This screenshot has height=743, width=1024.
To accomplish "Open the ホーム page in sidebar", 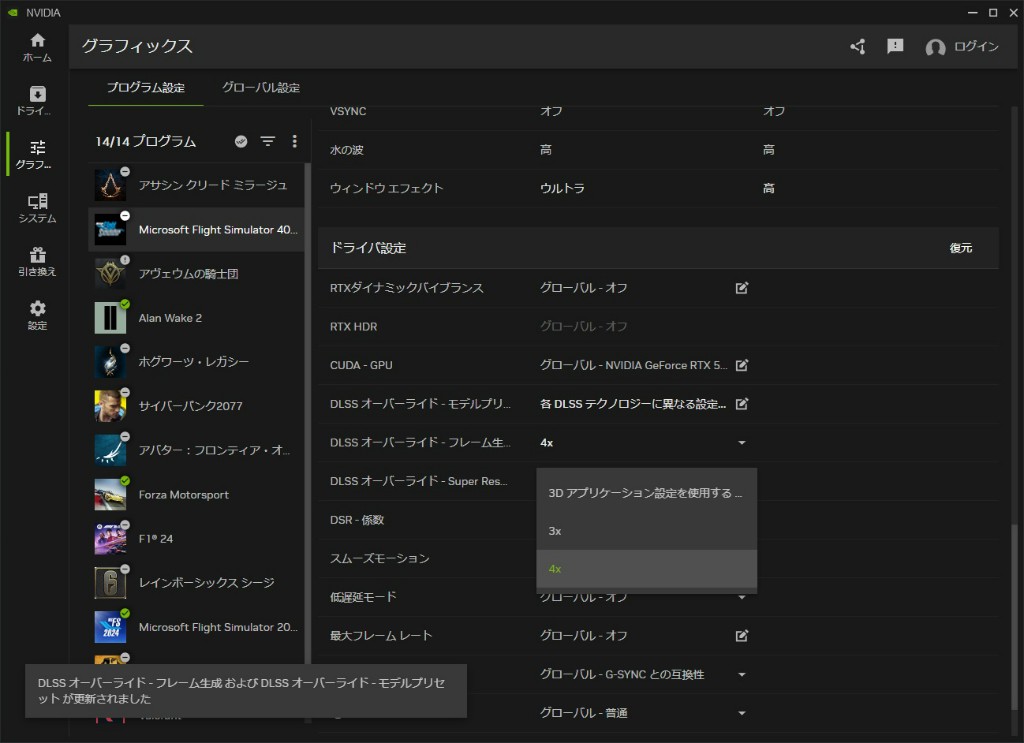I will (x=37, y=47).
